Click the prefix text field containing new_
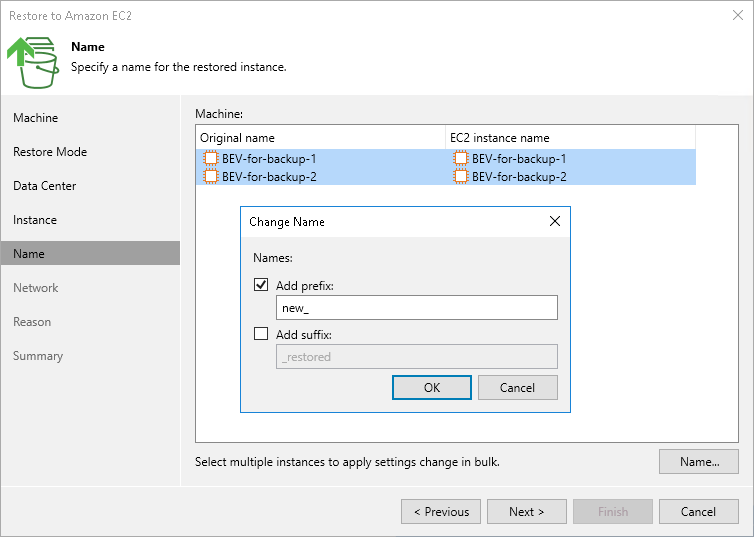 point(416,308)
